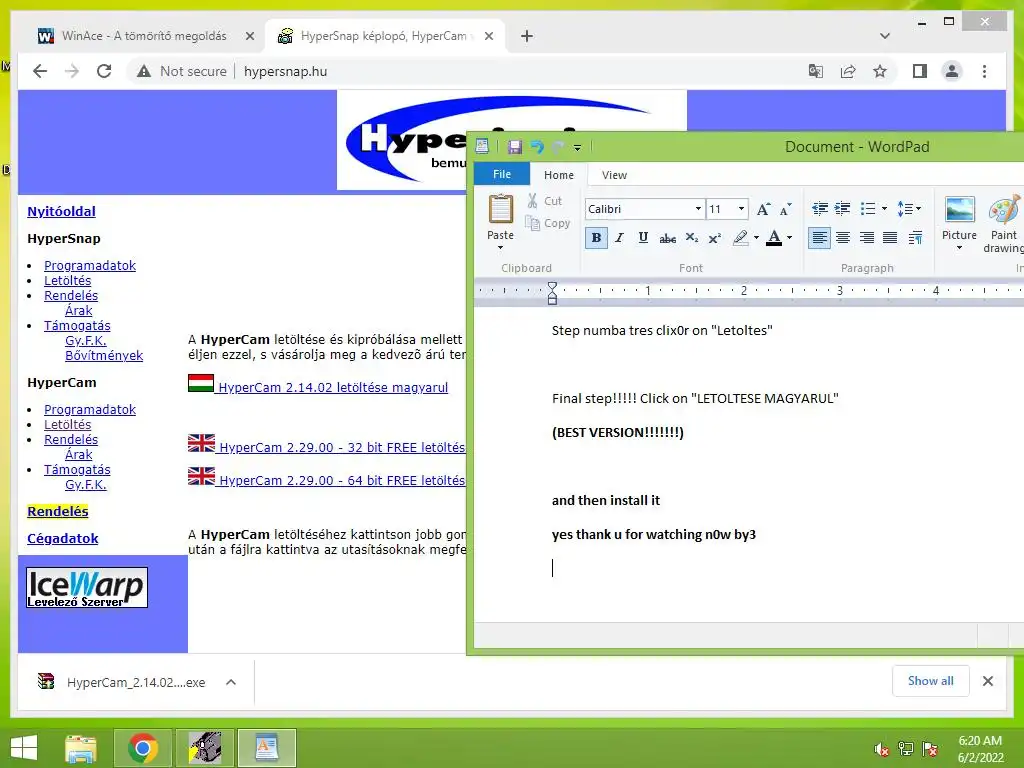Toggle Subscript formatting in WordPad

click(692, 238)
